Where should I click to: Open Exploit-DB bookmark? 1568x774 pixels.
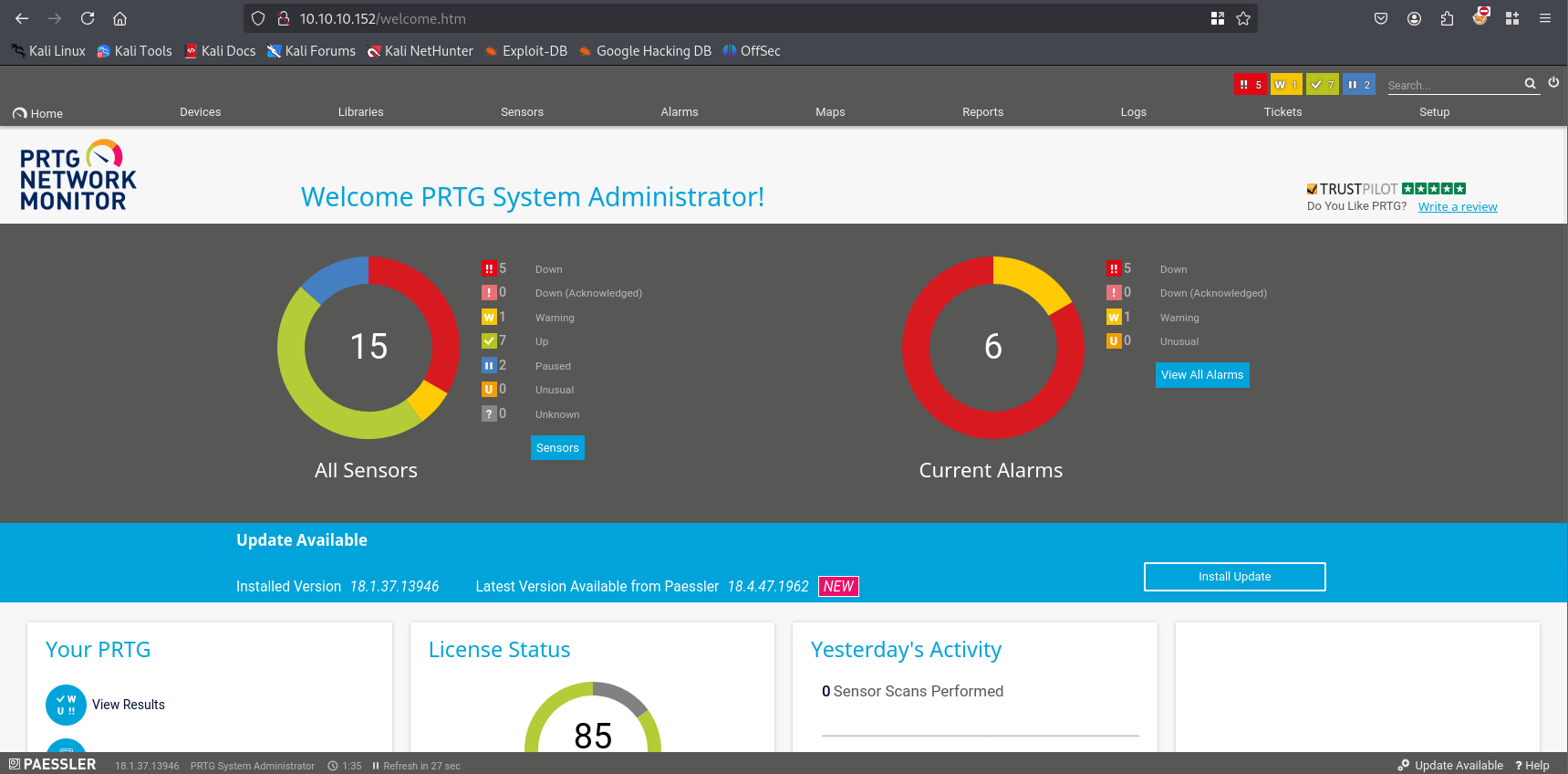tap(526, 51)
